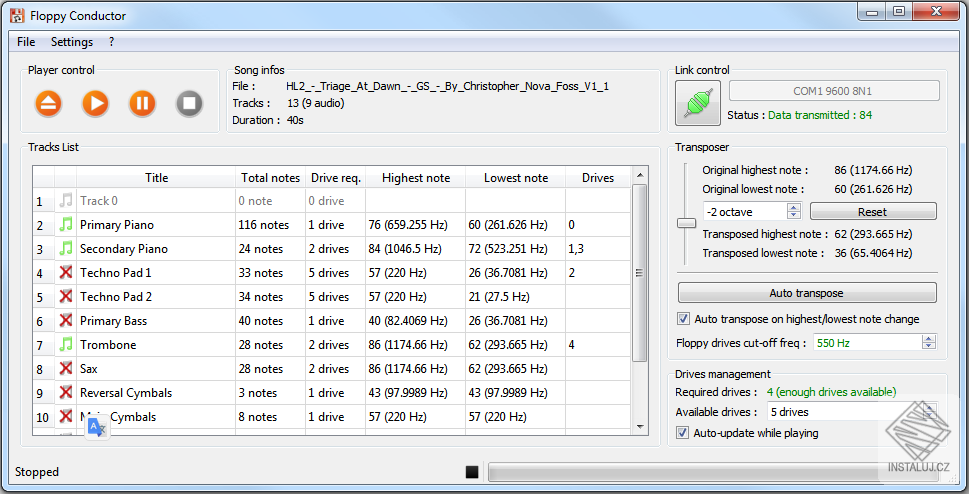This screenshot has width=969, height=494.
Task: Open the File menu
Action: click(26, 41)
